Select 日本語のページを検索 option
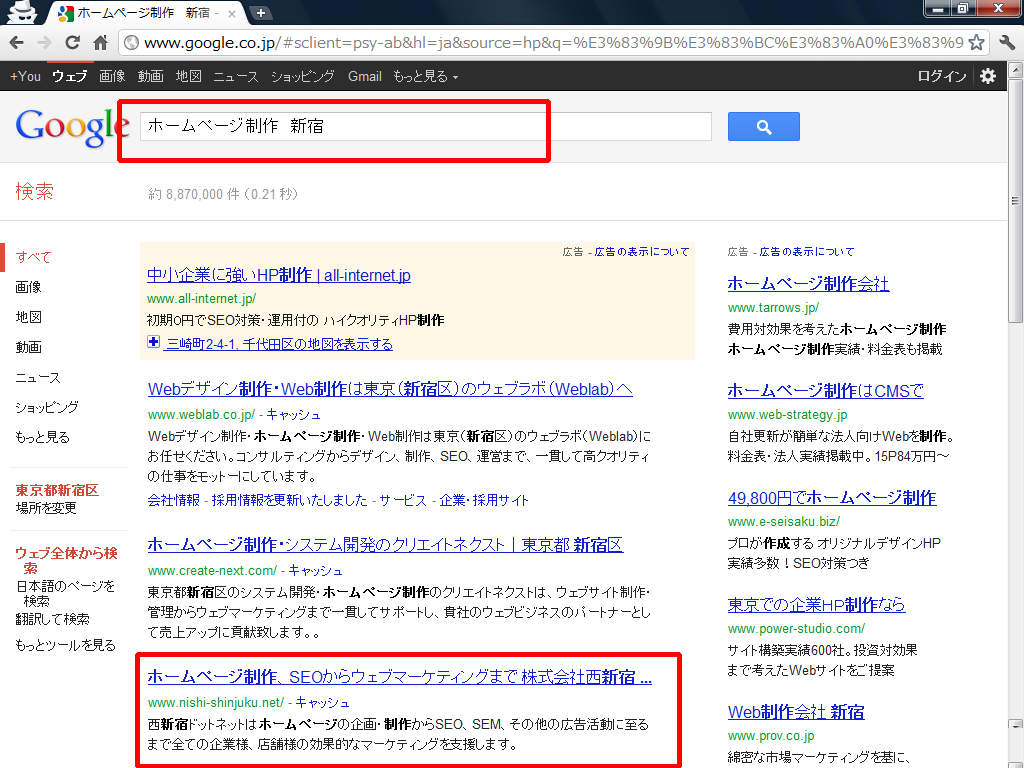Image resolution: width=1024 pixels, height=768 pixels. coord(65,593)
